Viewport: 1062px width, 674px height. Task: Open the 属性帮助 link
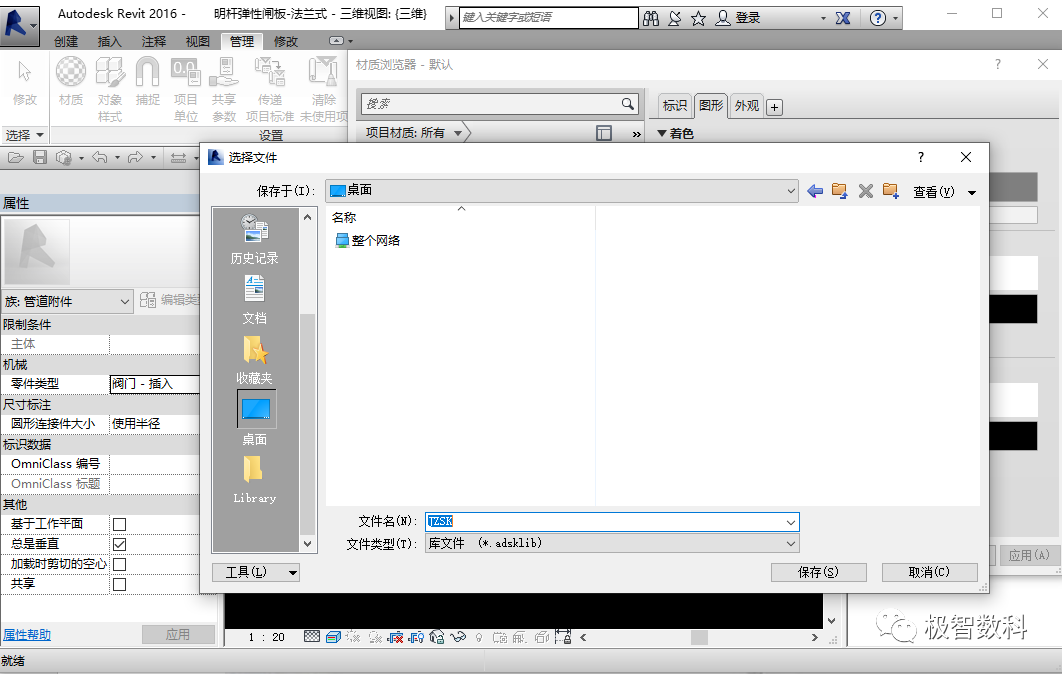27,635
